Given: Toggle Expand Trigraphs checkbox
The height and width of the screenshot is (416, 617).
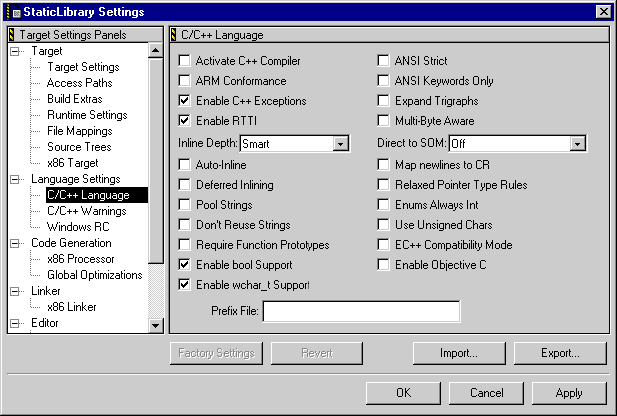Looking at the screenshot, I should (383, 101).
